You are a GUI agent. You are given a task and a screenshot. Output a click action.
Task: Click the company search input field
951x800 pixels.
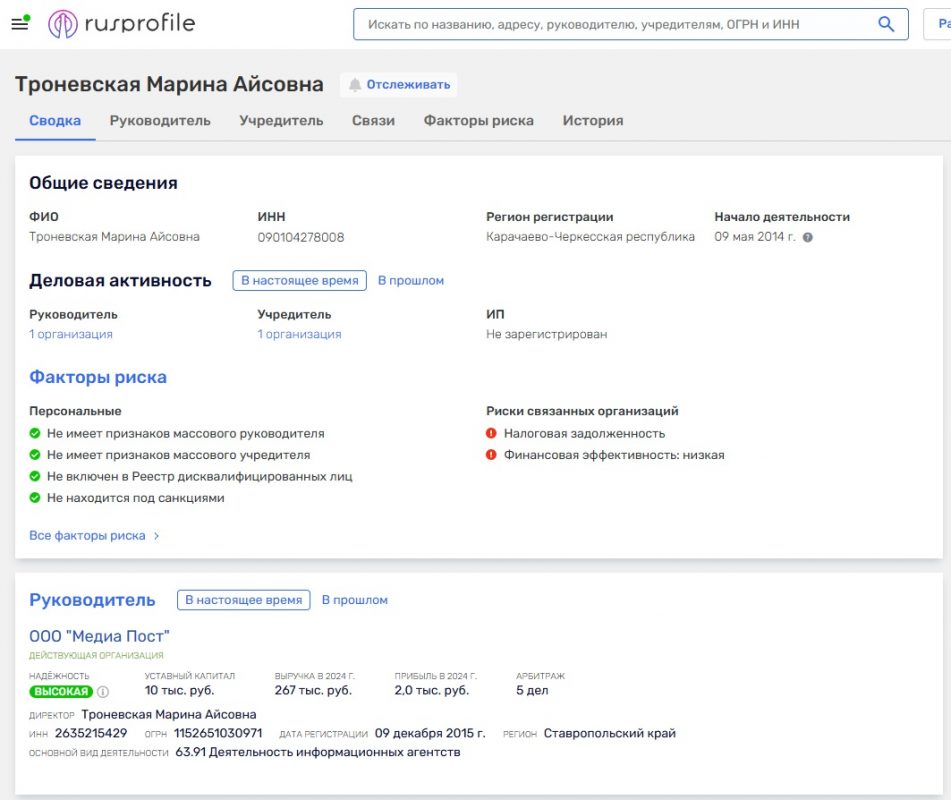coord(610,24)
